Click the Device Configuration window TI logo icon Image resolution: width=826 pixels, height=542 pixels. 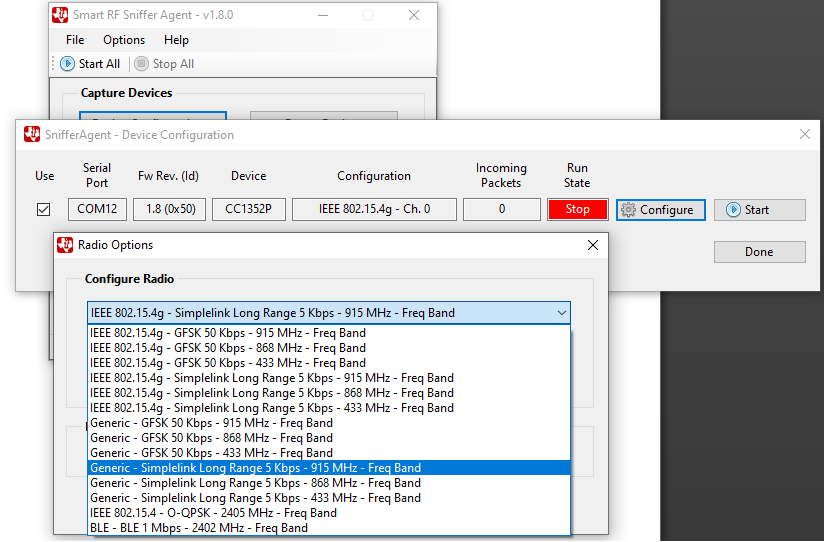32,134
